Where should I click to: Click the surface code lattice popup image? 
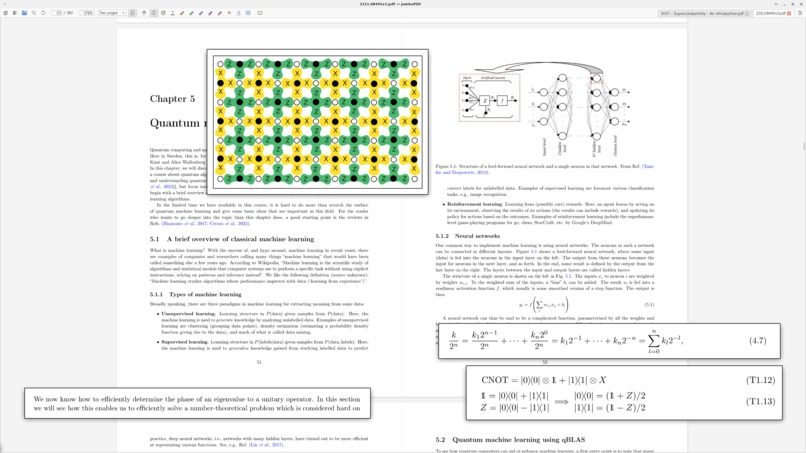318,122
